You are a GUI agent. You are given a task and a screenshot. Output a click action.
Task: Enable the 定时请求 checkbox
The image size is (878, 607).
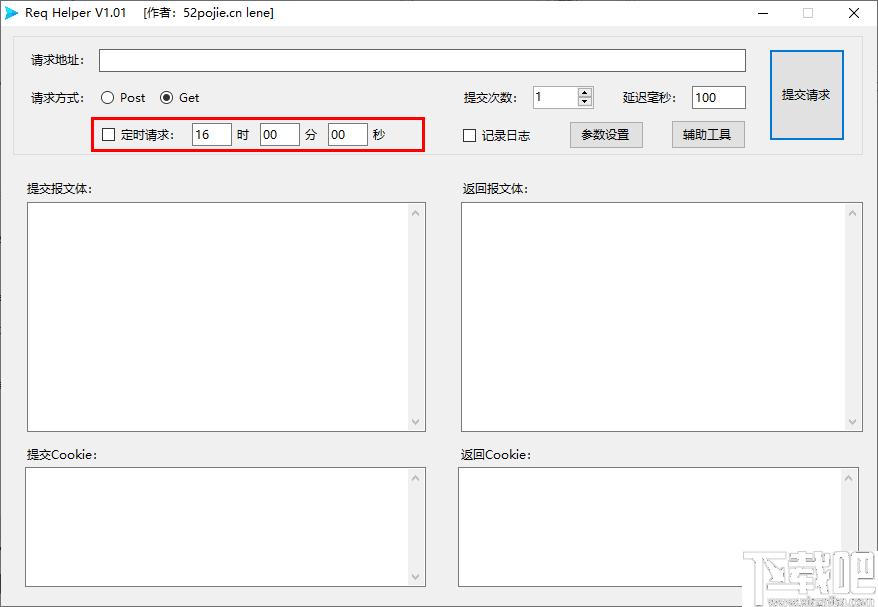click(109, 134)
